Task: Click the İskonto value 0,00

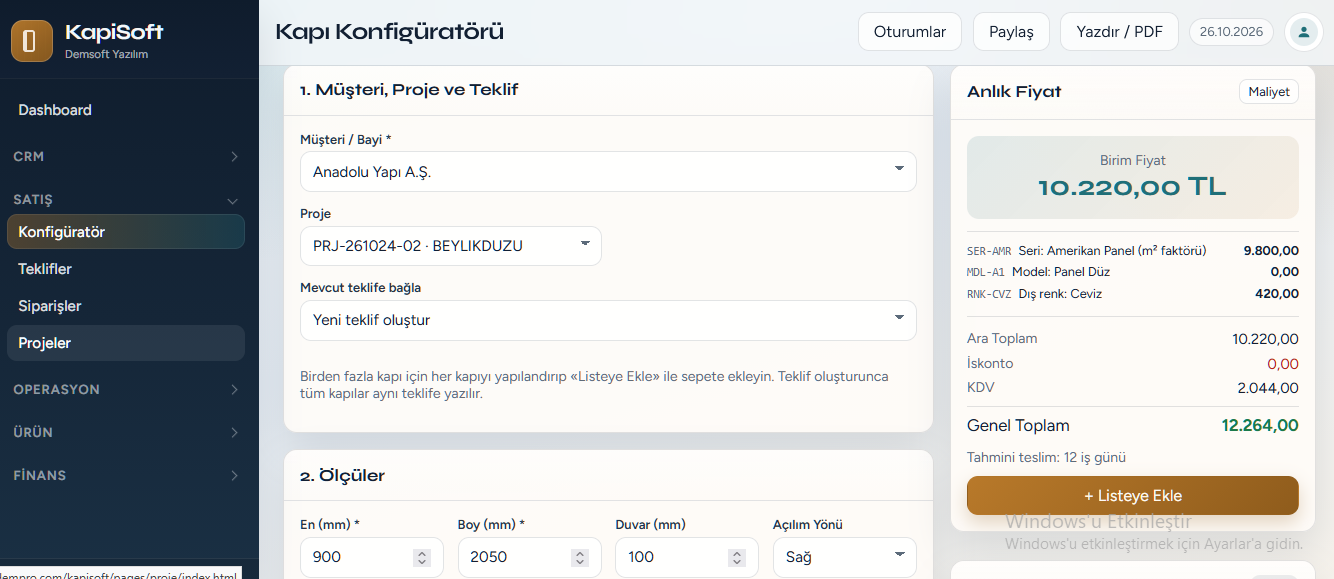Action: click(x=1283, y=364)
